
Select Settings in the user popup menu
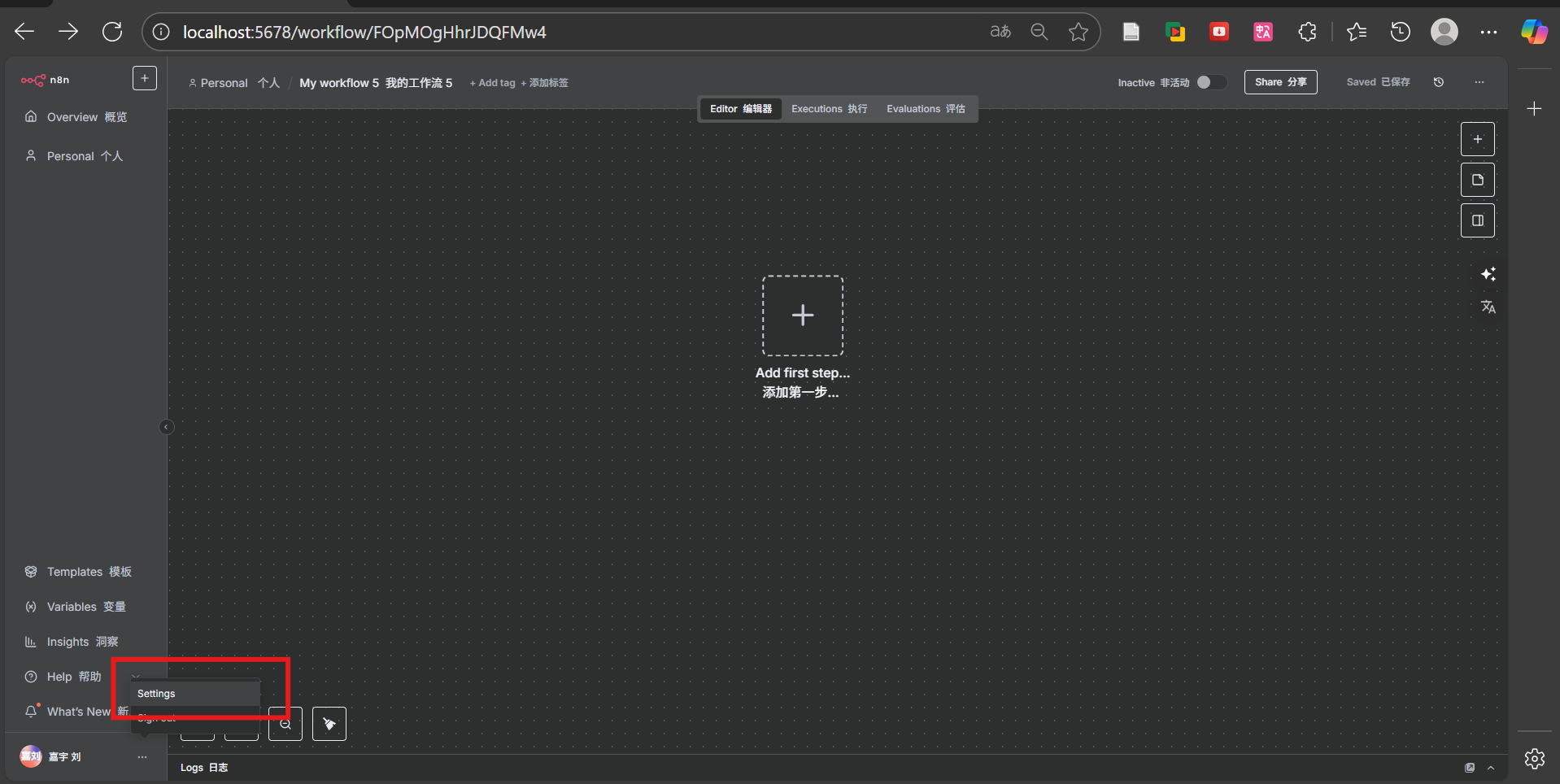(156, 694)
